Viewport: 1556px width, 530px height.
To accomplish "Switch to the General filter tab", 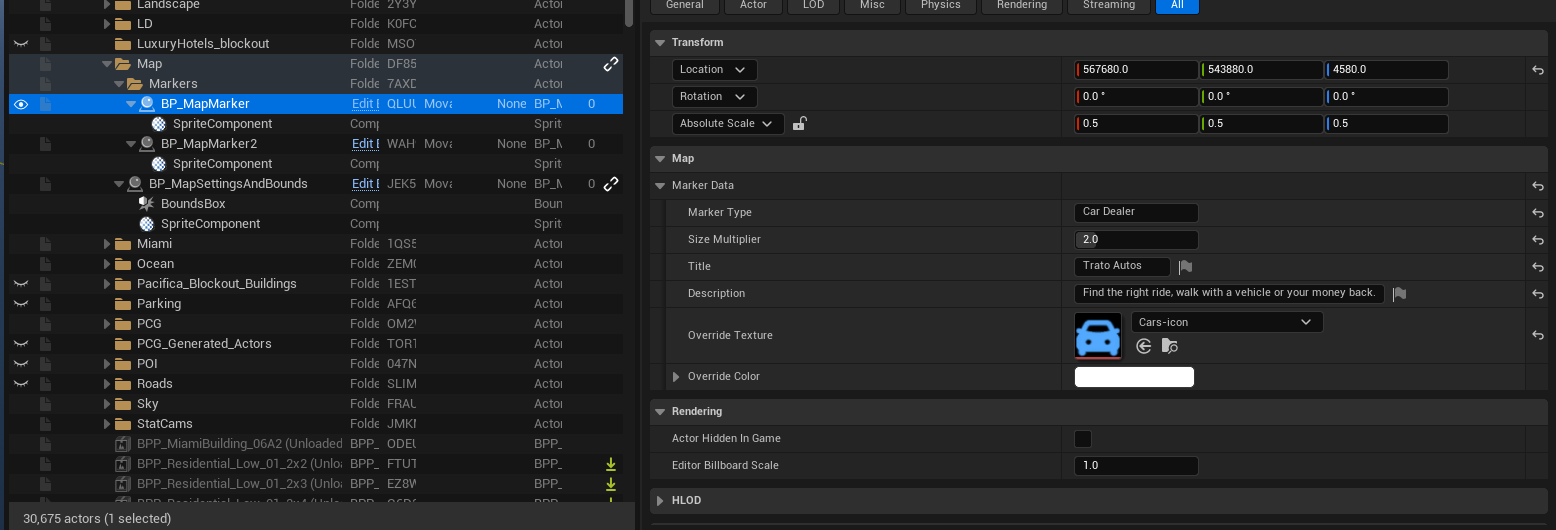I will pyautogui.click(x=685, y=5).
